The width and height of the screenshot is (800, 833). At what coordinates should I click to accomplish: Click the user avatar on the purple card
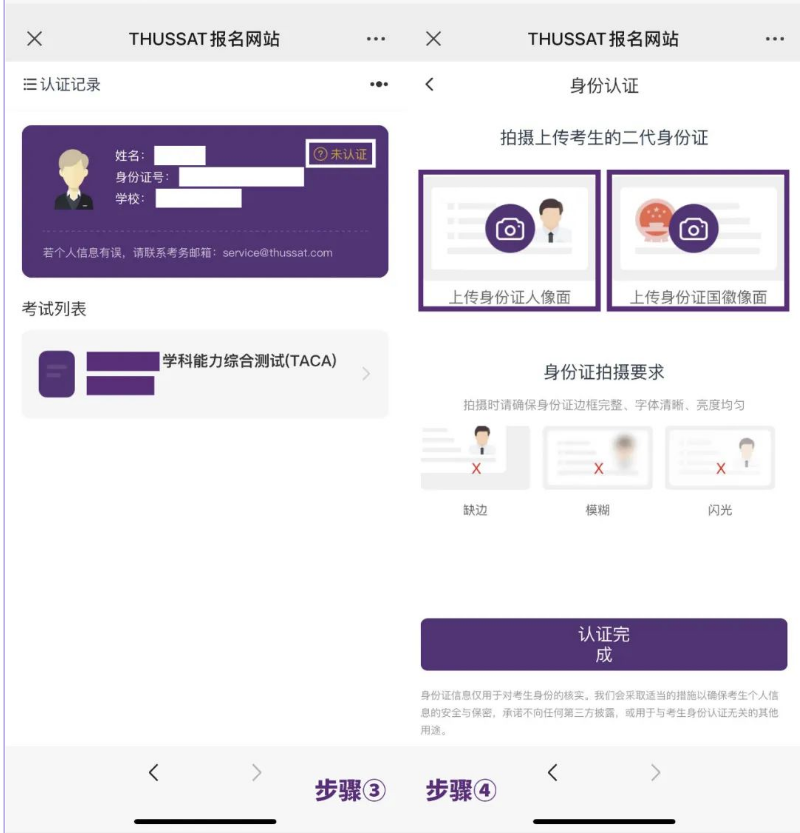click(x=74, y=180)
